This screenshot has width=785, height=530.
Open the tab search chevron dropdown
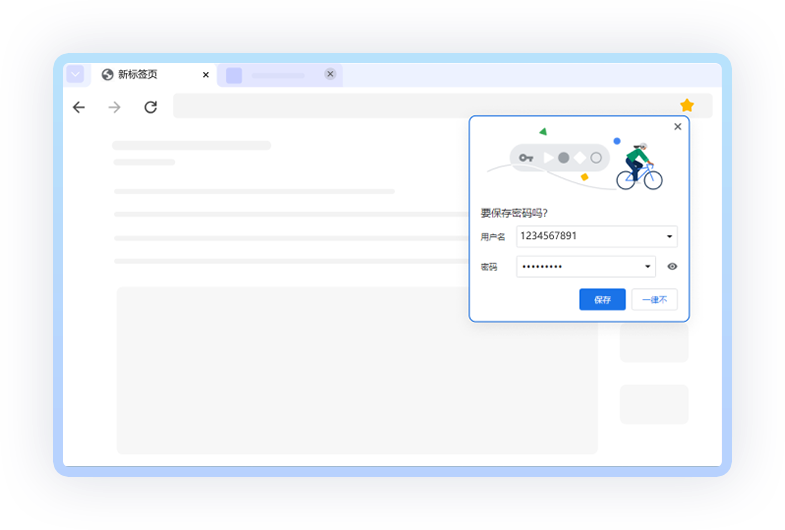pos(75,75)
